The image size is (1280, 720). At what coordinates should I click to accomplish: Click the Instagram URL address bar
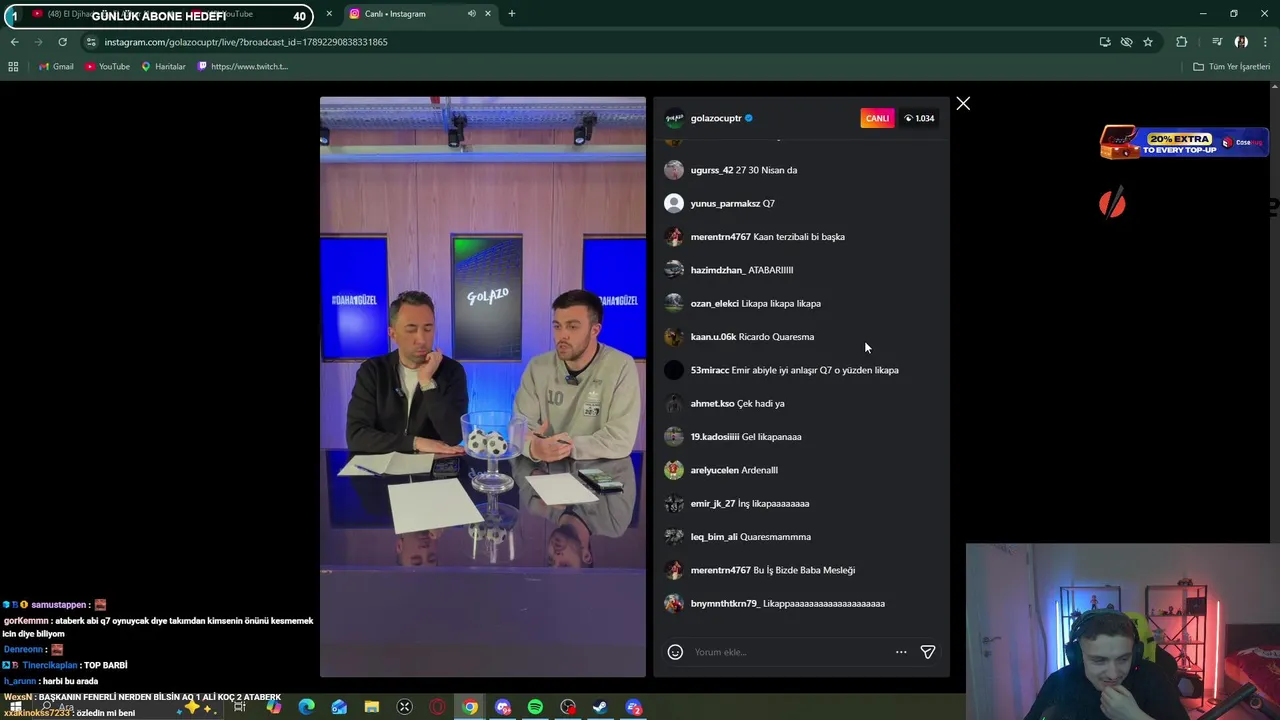pos(590,42)
